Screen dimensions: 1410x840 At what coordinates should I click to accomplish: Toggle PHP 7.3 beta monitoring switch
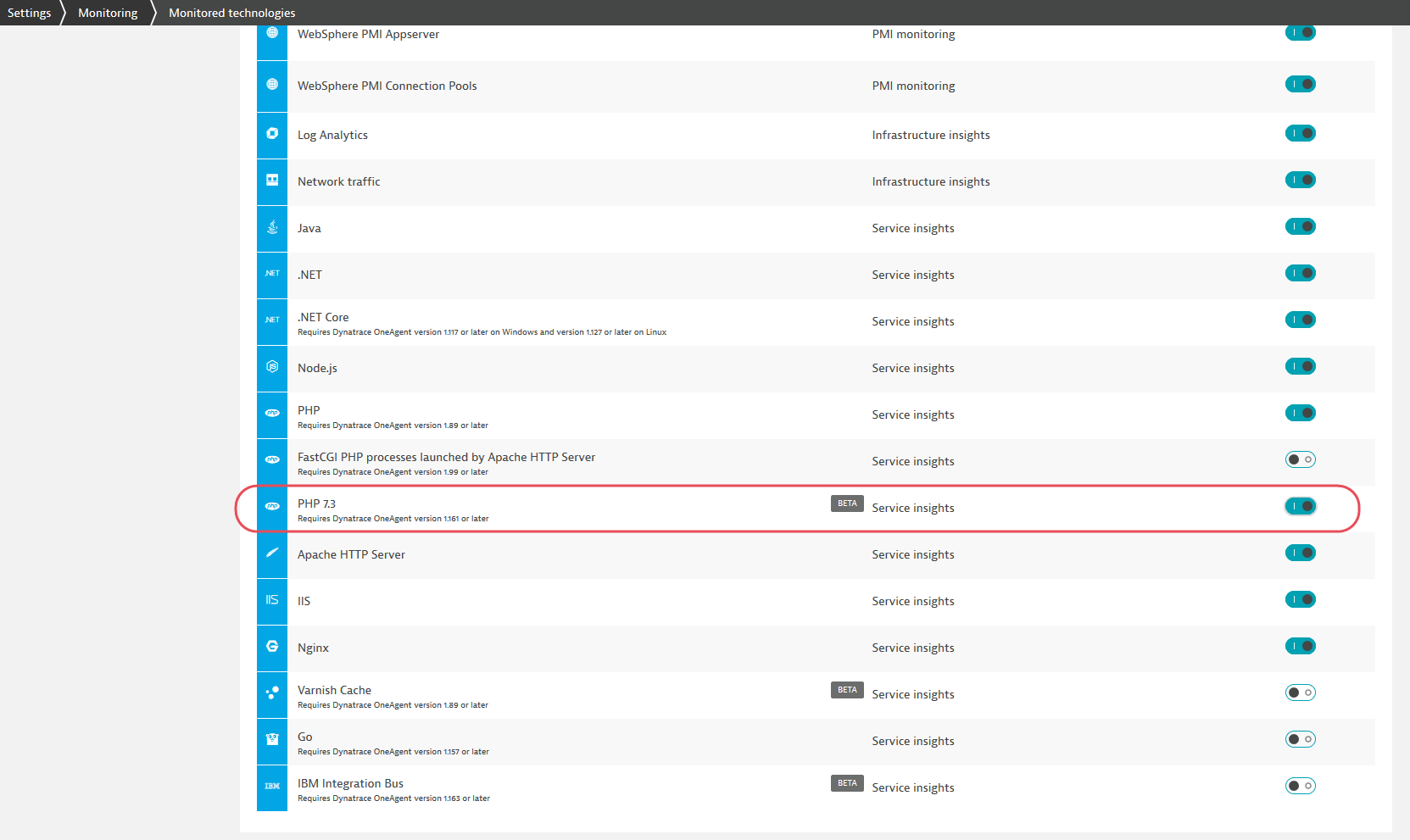coord(1301,506)
